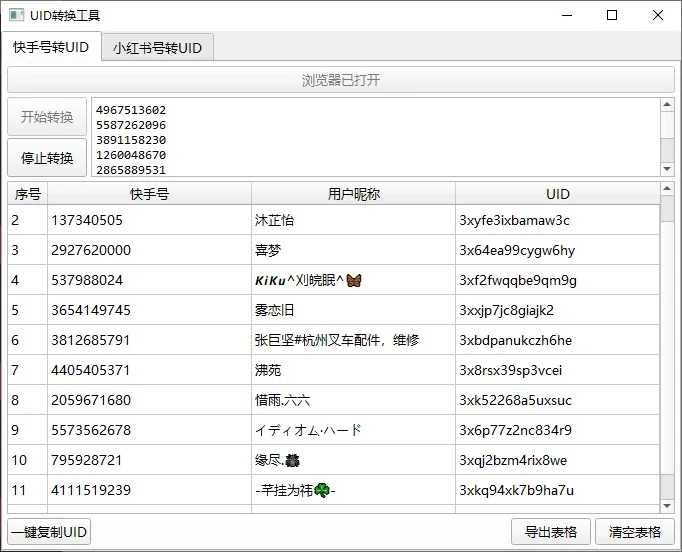This screenshot has height=552, width=682.
Task: Click input box scrollbar up arrow
Action: tap(667, 104)
